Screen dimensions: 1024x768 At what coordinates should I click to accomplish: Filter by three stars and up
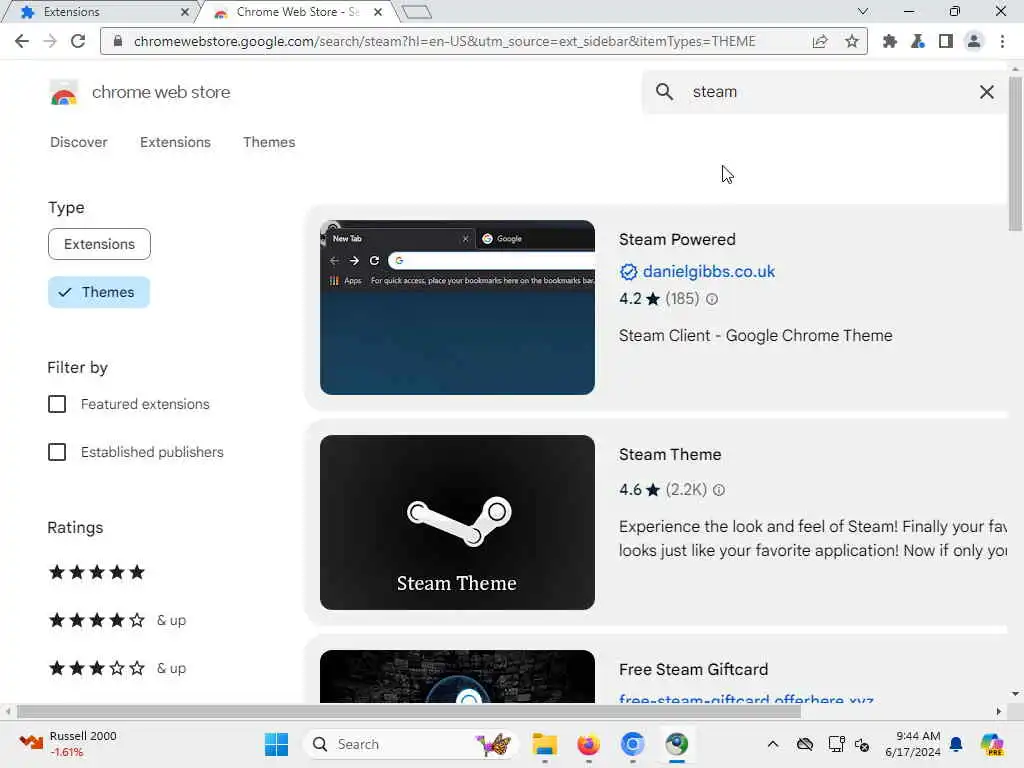[118, 668]
